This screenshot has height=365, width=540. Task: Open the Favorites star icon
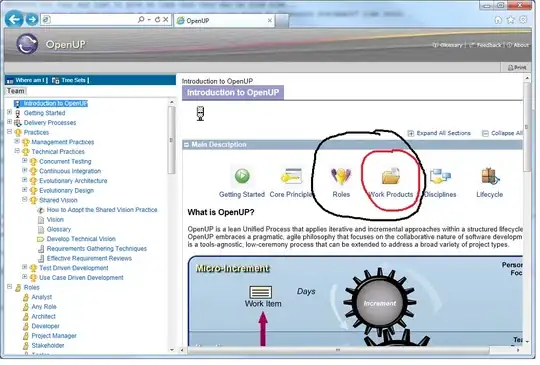[510, 20]
